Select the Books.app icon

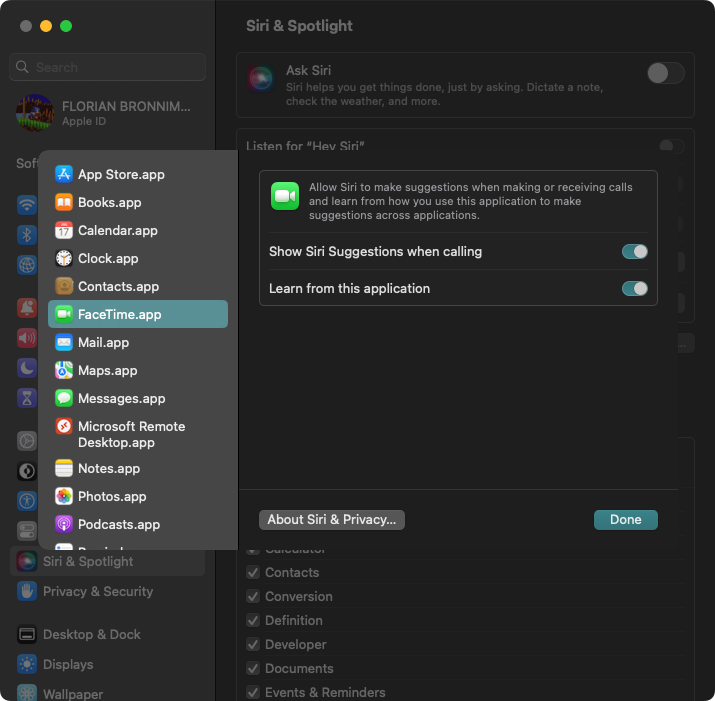[64, 202]
